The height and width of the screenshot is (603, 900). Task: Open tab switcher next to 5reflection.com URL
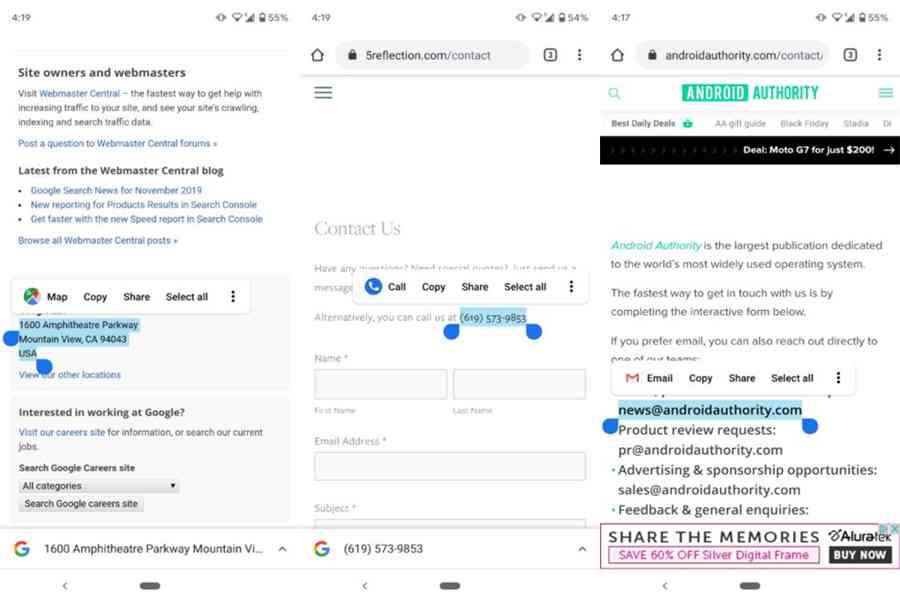550,55
